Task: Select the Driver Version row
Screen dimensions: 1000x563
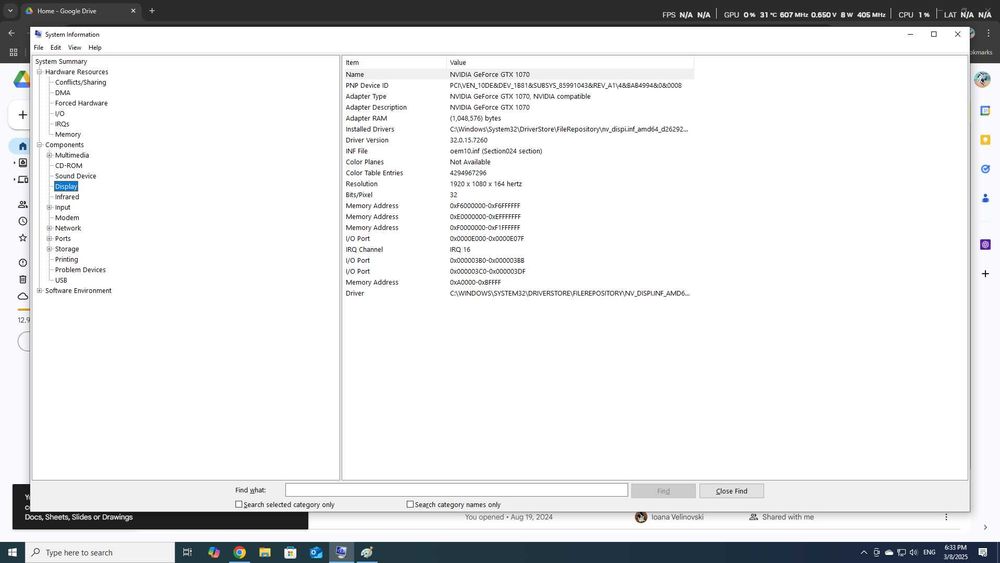Action: pyautogui.click(x=518, y=140)
